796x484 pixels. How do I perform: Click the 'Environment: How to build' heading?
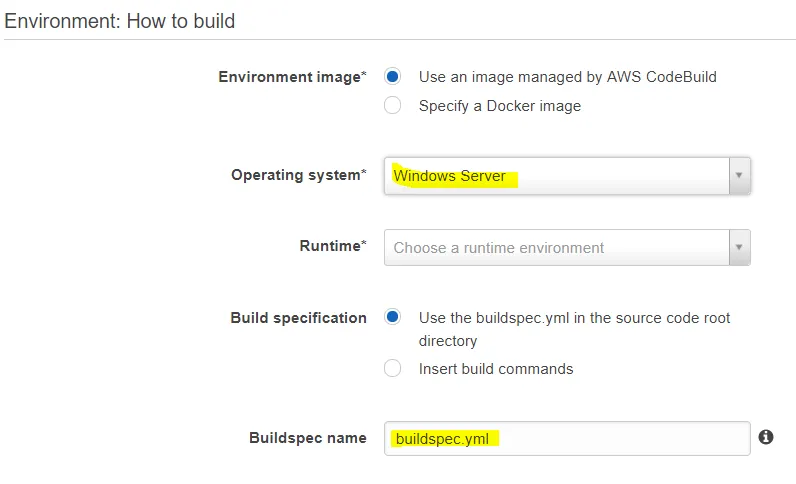click(x=121, y=20)
